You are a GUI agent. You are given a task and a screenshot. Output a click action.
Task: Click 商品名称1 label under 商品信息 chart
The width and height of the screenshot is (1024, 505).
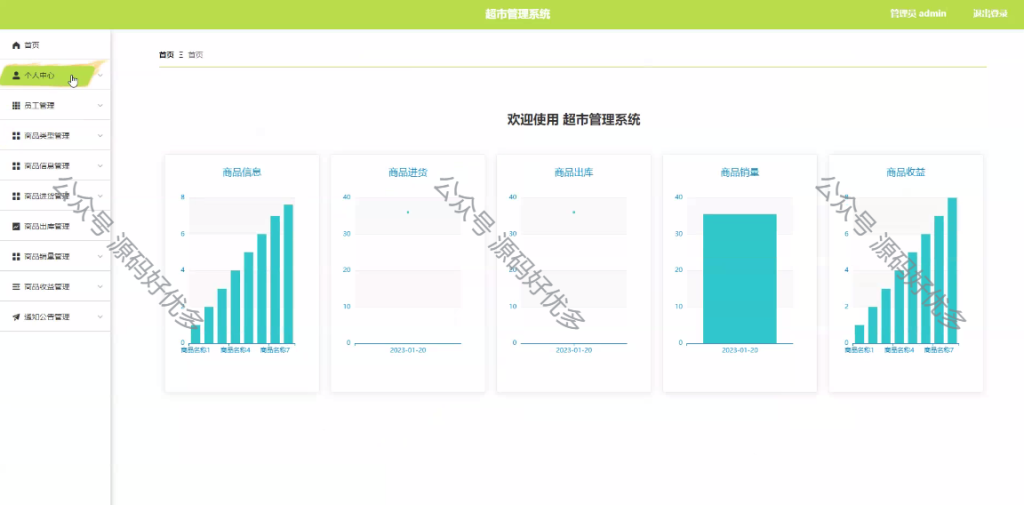pos(195,350)
